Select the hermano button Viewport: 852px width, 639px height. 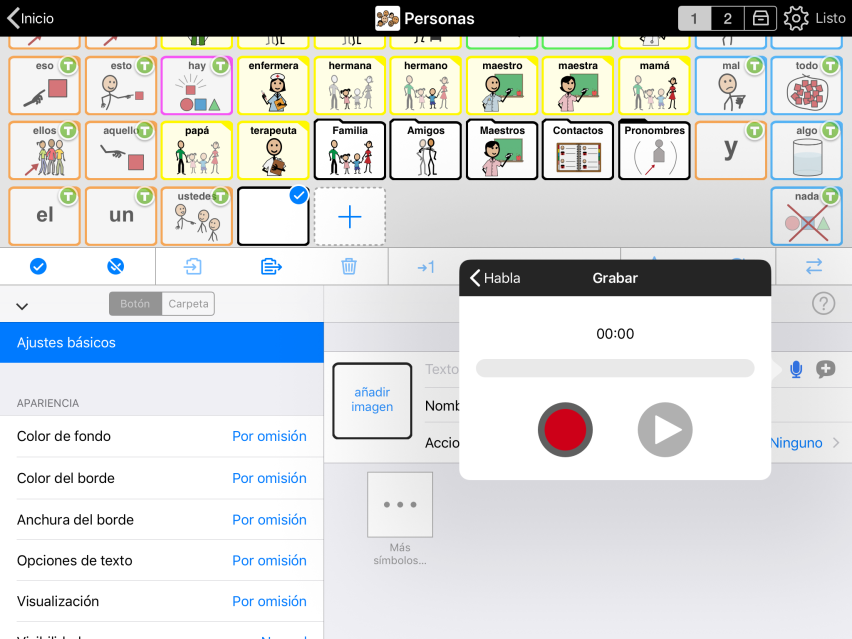425,85
